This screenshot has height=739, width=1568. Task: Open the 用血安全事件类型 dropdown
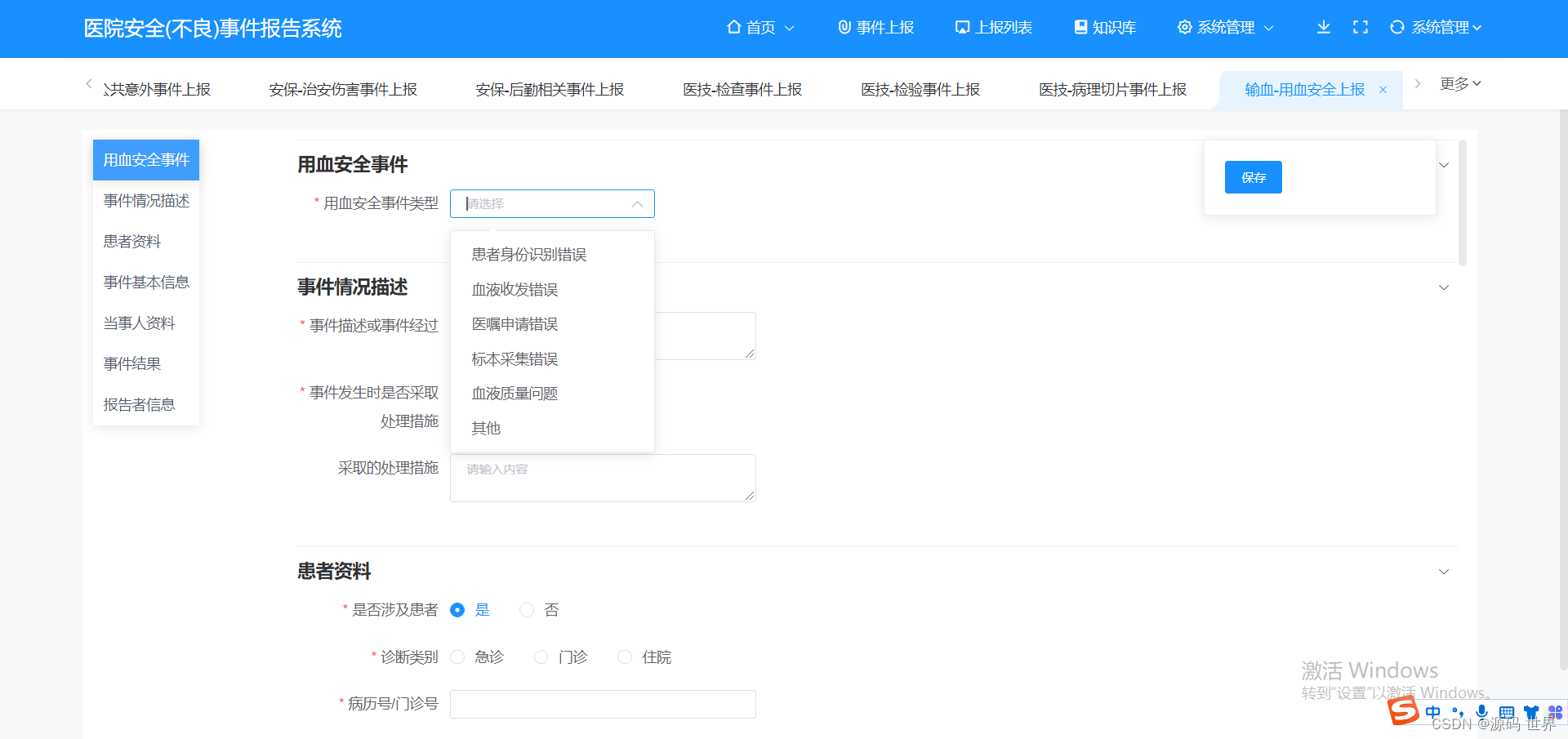[552, 203]
